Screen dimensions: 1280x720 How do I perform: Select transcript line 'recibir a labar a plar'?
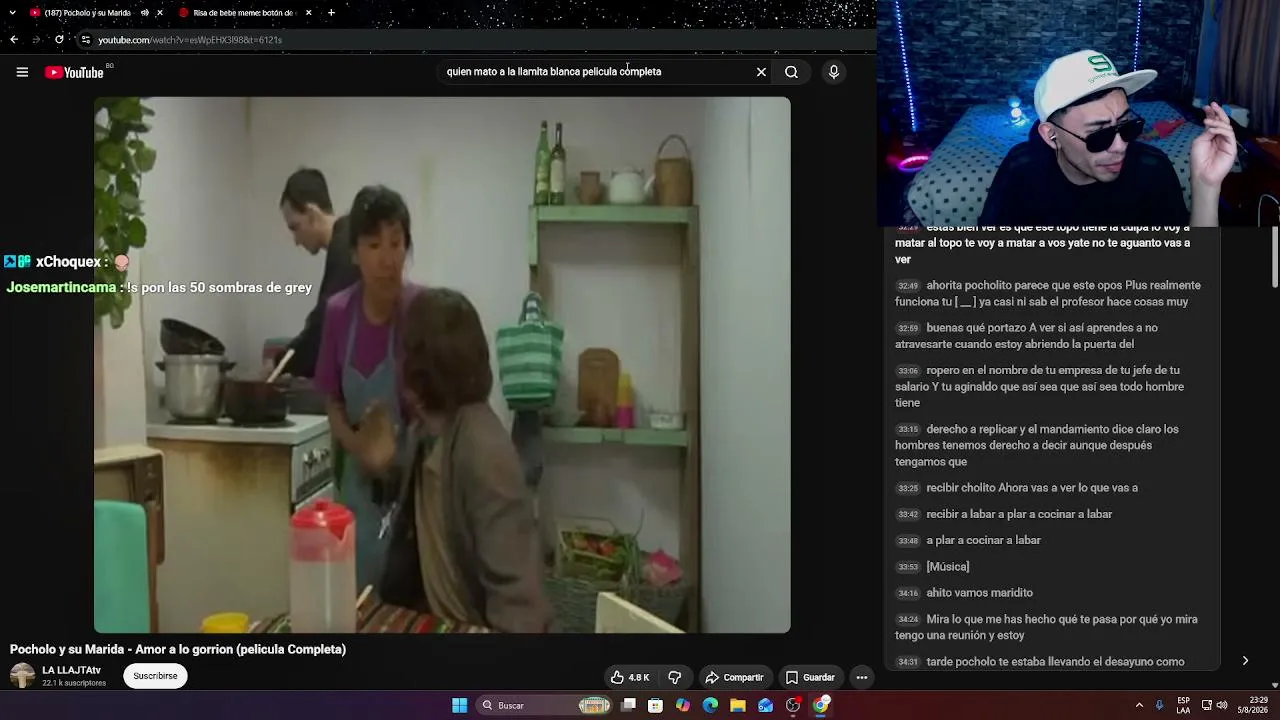(1048, 514)
